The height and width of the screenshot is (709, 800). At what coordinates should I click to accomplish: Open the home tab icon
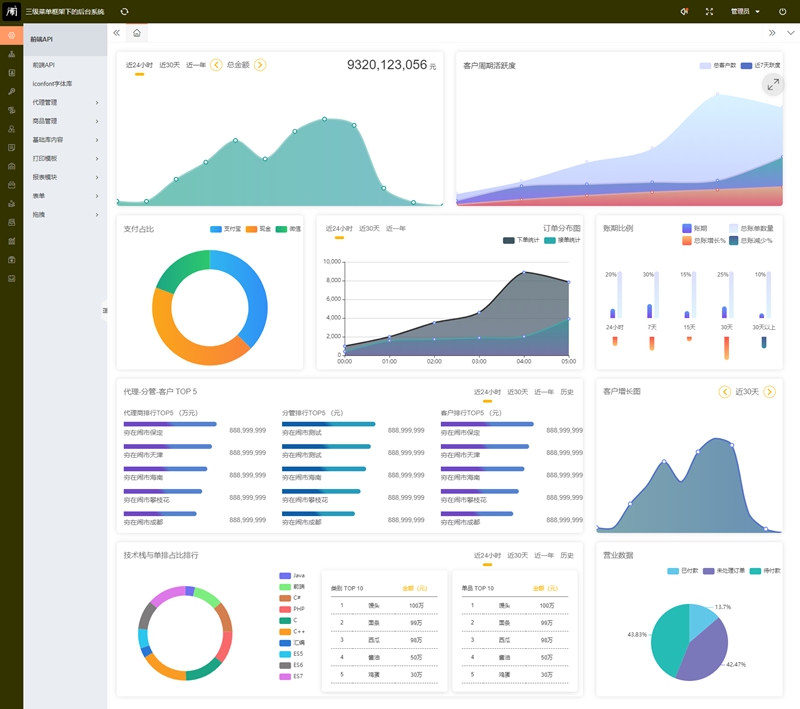(137, 33)
